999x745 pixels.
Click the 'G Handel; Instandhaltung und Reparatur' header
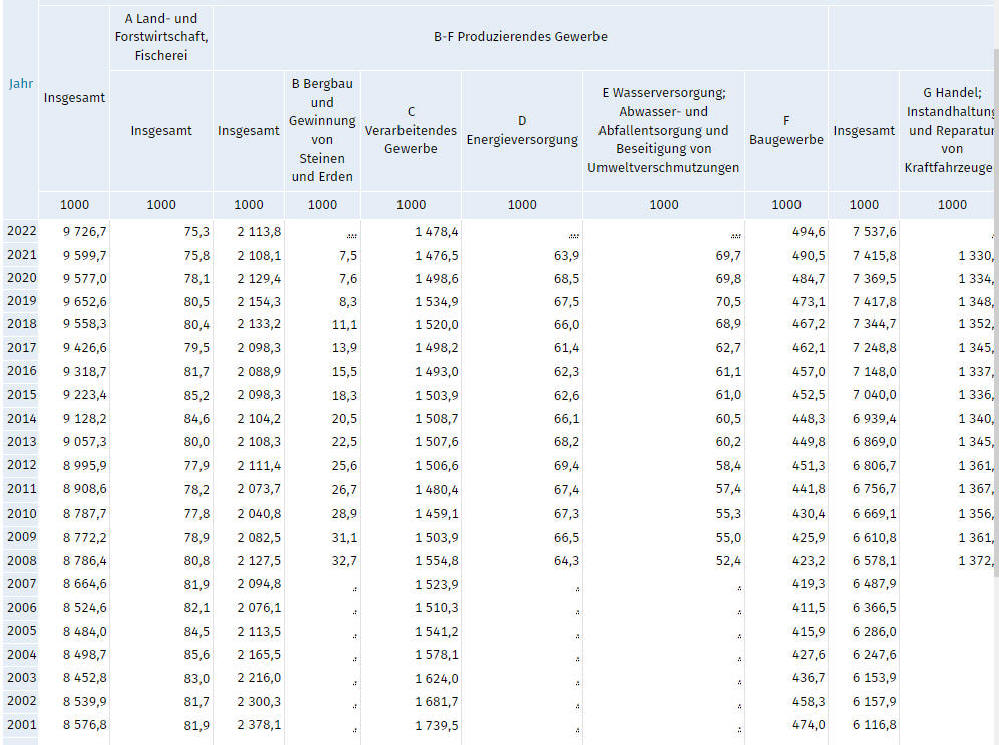point(949,130)
